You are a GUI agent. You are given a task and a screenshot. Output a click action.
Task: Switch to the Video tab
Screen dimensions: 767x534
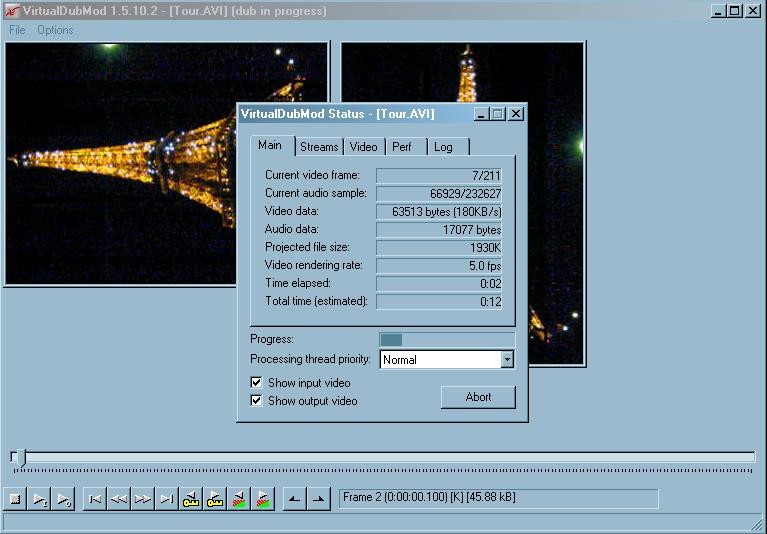(363, 147)
